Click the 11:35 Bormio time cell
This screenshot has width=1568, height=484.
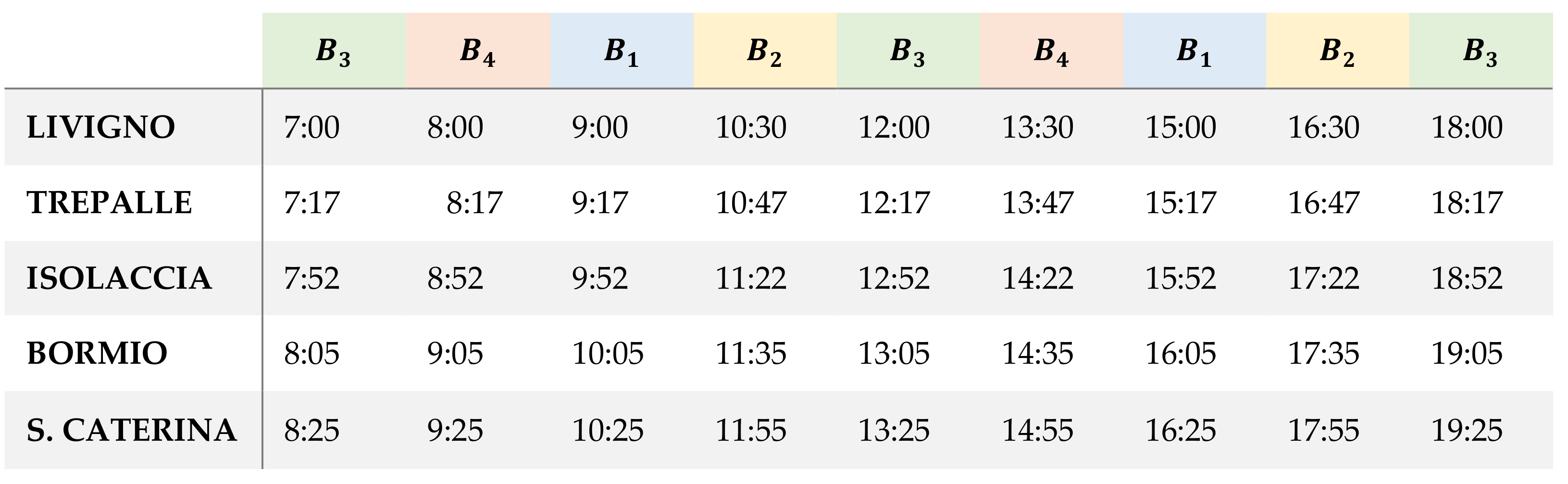750,354
